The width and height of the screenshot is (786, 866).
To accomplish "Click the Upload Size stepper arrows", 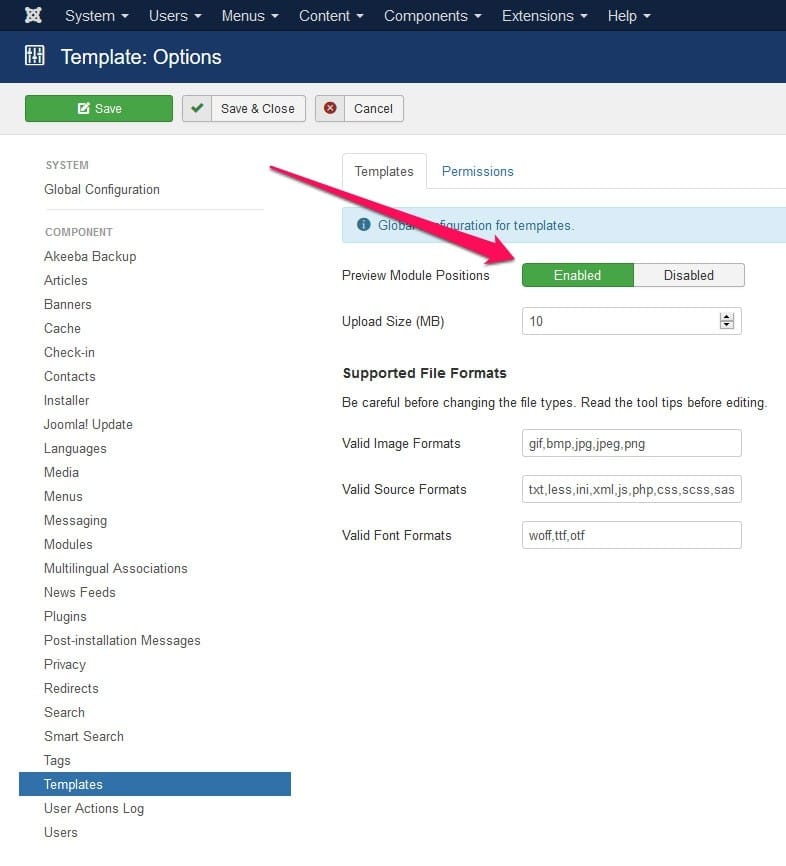I will point(727,321).
